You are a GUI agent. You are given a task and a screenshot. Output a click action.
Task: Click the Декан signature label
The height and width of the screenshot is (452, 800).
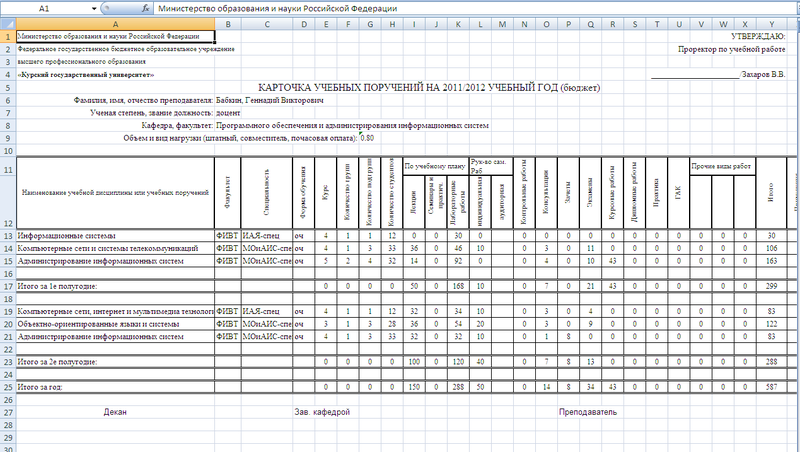click(x=115, y=412)
